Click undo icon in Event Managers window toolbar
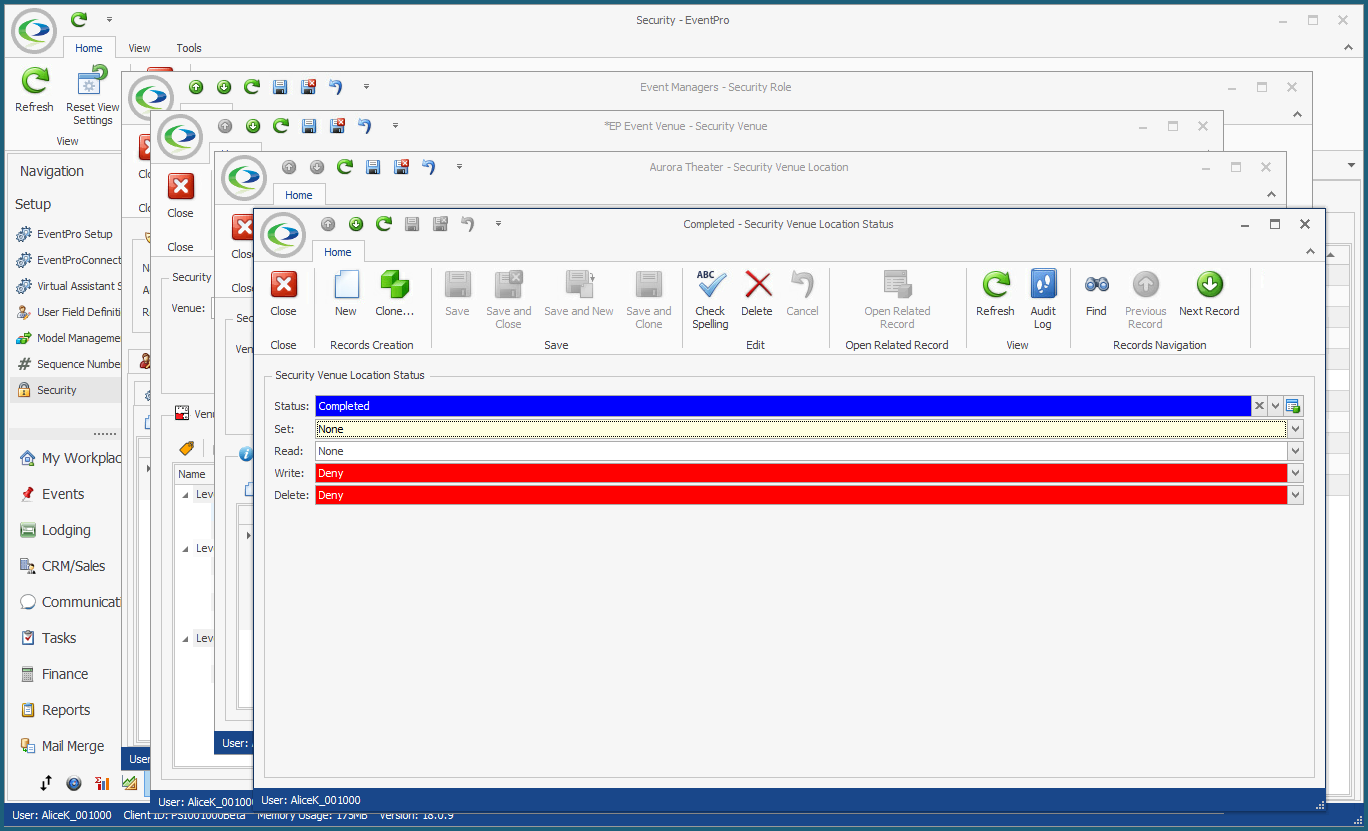 tap(336, 87)
